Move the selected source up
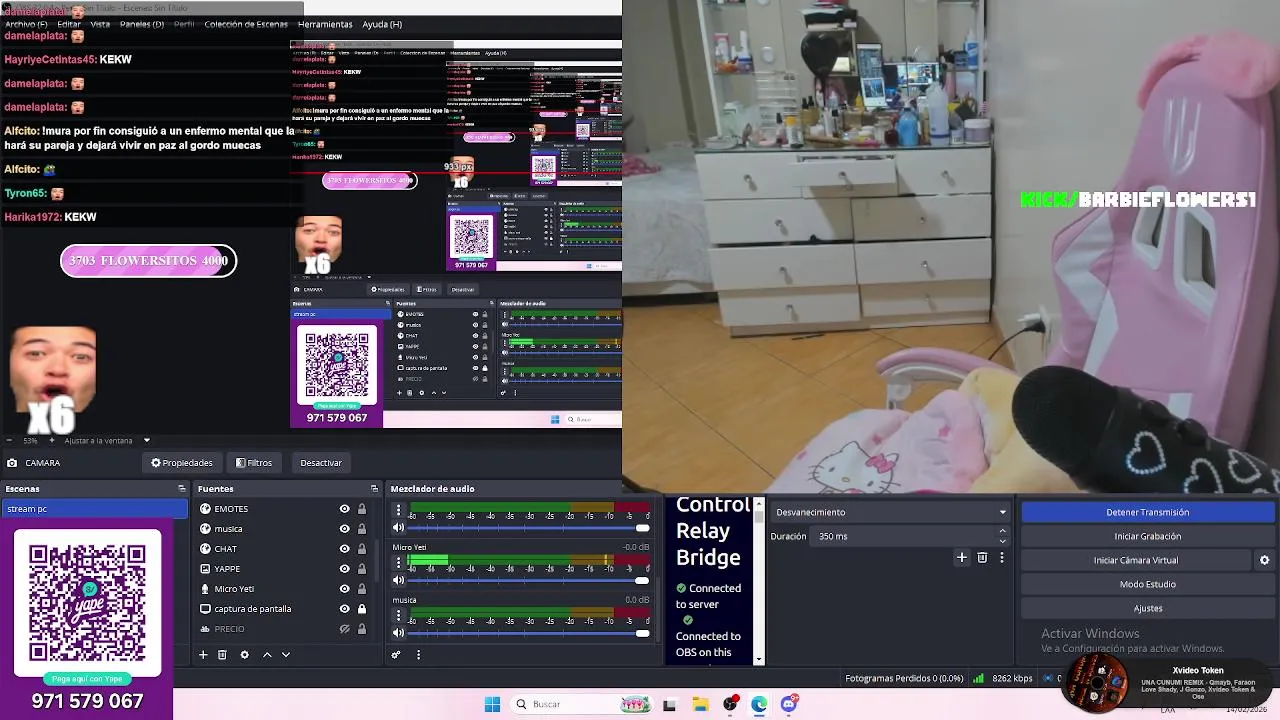 click(267, 655)
